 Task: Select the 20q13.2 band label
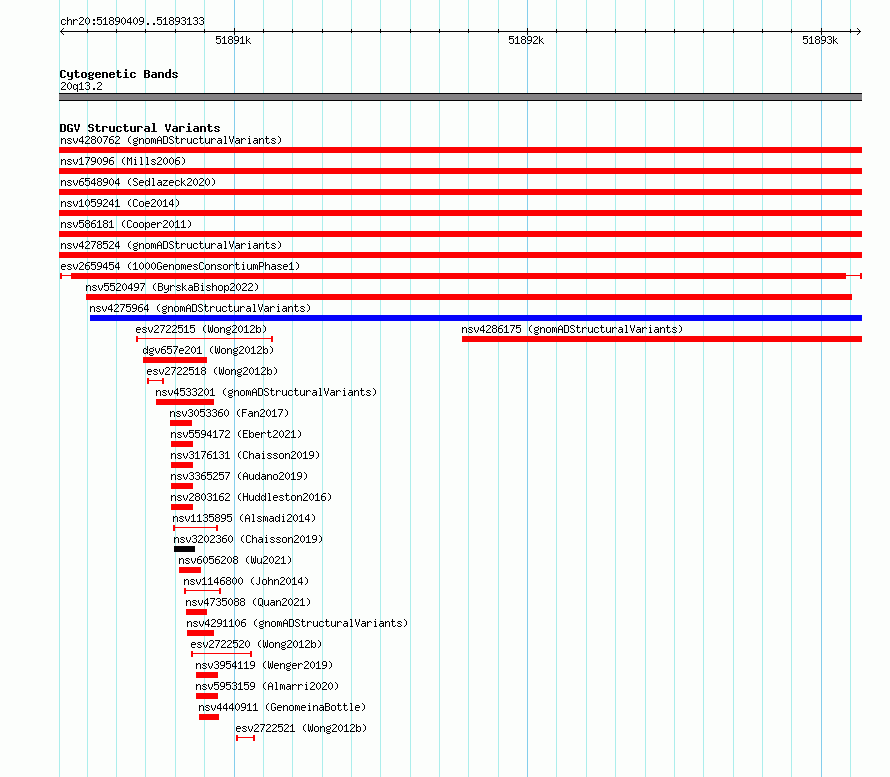(81, 86)
